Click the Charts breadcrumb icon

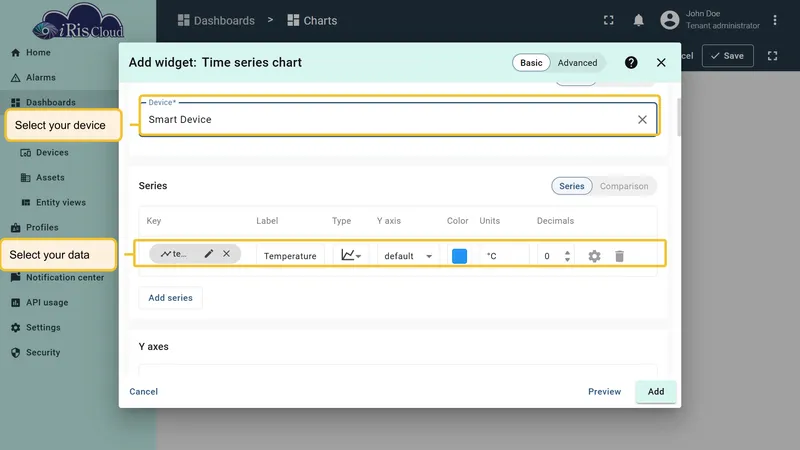[x=293, y=20]
